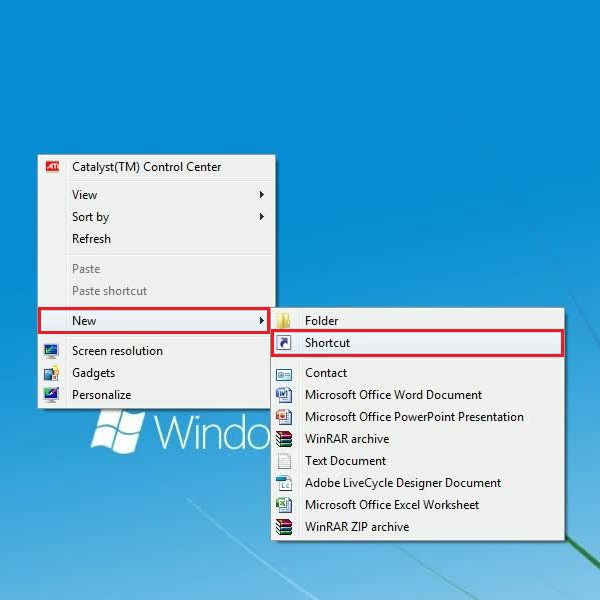This screenshot has width=600, height=600.
Task: Create a new Shortcut
Action: 417,343
